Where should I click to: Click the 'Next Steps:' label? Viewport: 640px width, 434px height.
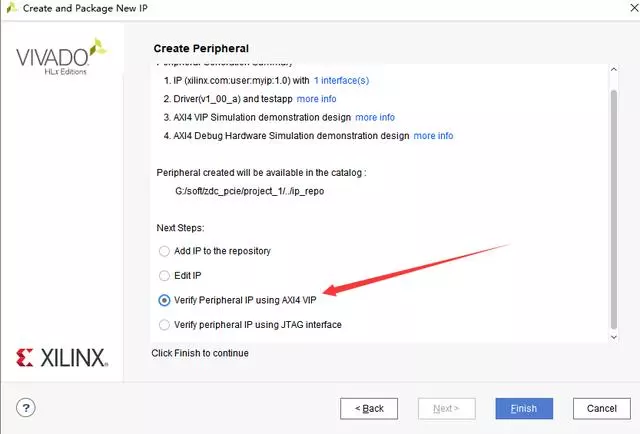pos(180,228)
